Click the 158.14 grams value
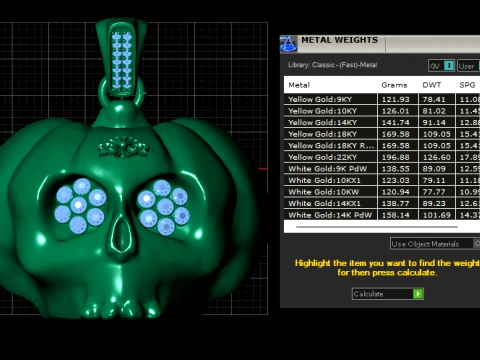 click(x=395, y=215)
